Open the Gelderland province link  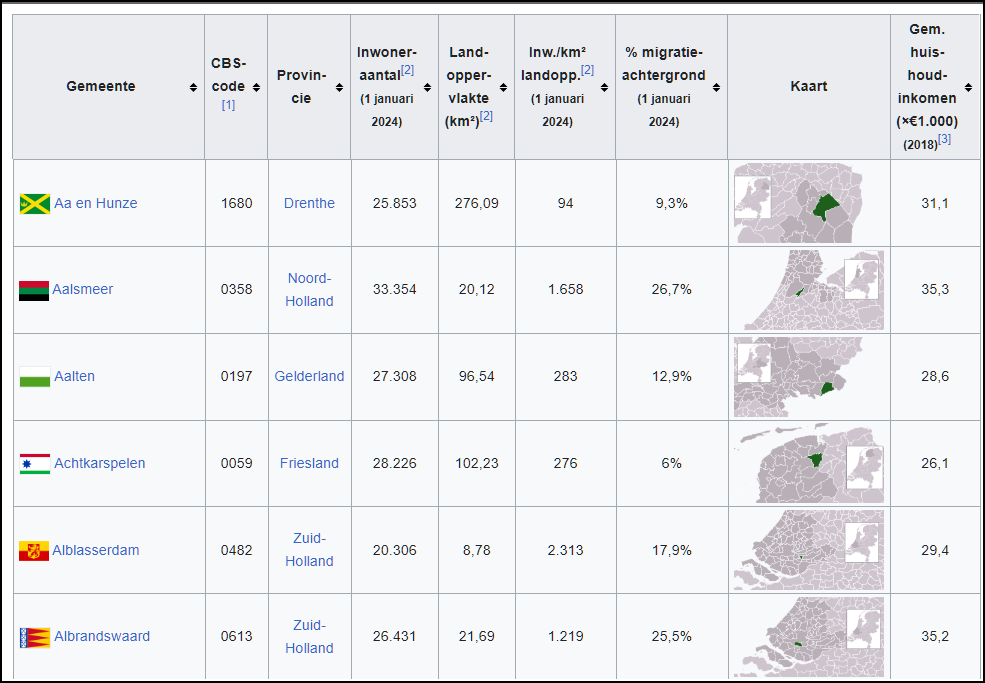pos(309,376)
